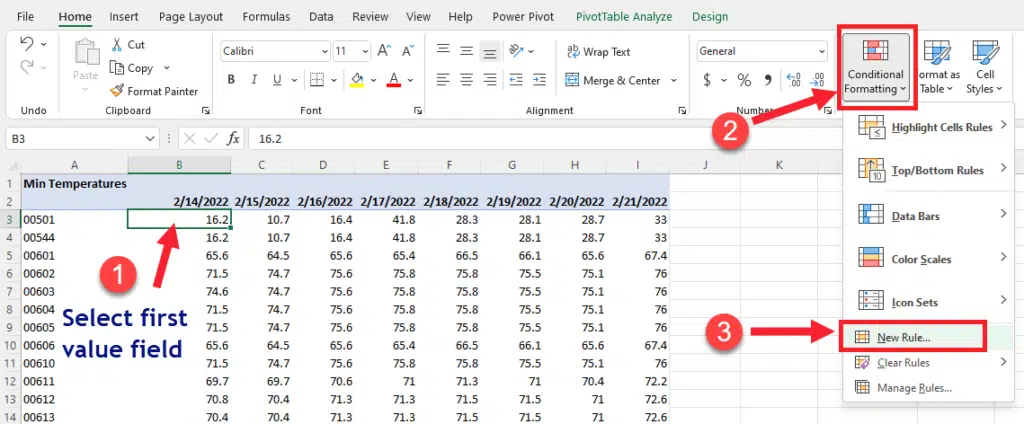Viewport: 1024px width, 424px height.
Task: Click the Conditional Formatting button
Action: [875, 66]
